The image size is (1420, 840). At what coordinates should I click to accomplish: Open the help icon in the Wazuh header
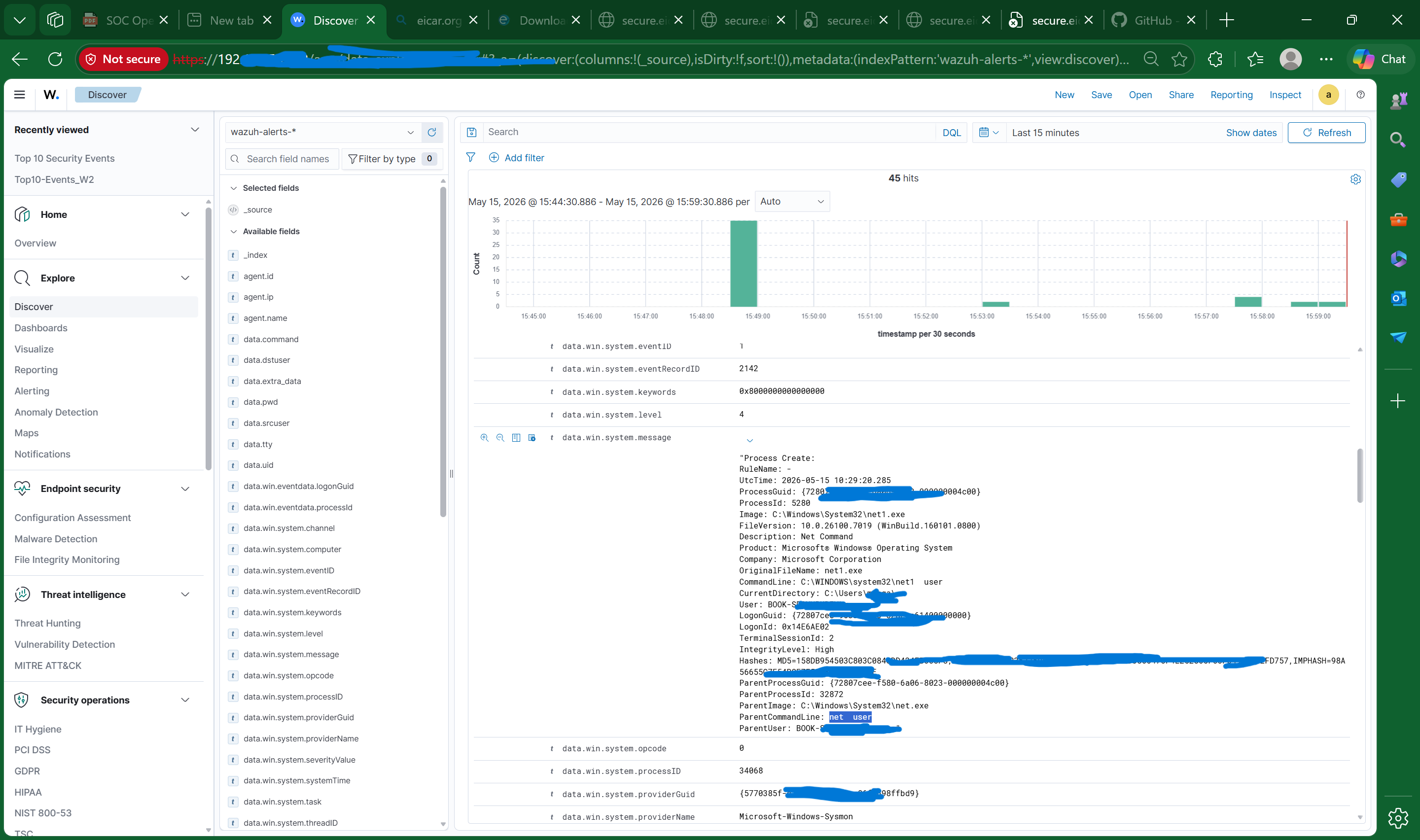coord(1360,95)
